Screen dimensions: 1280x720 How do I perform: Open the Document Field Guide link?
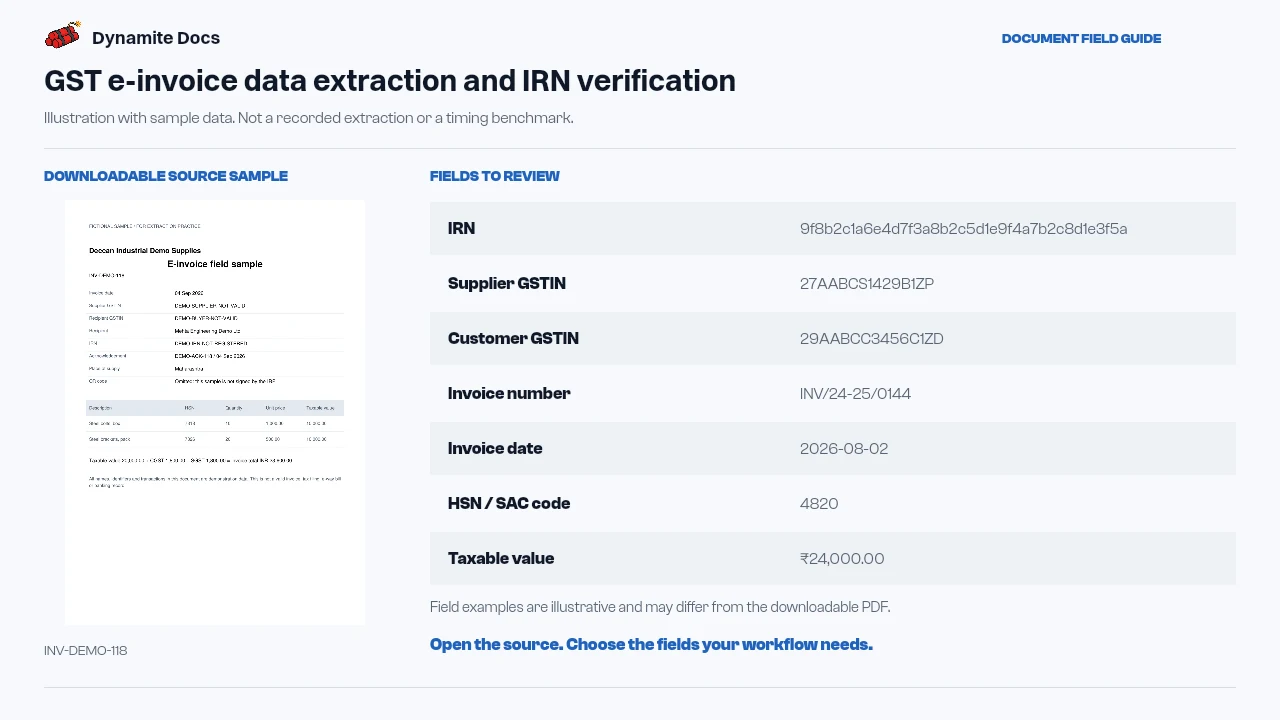tap(1081, 39)
